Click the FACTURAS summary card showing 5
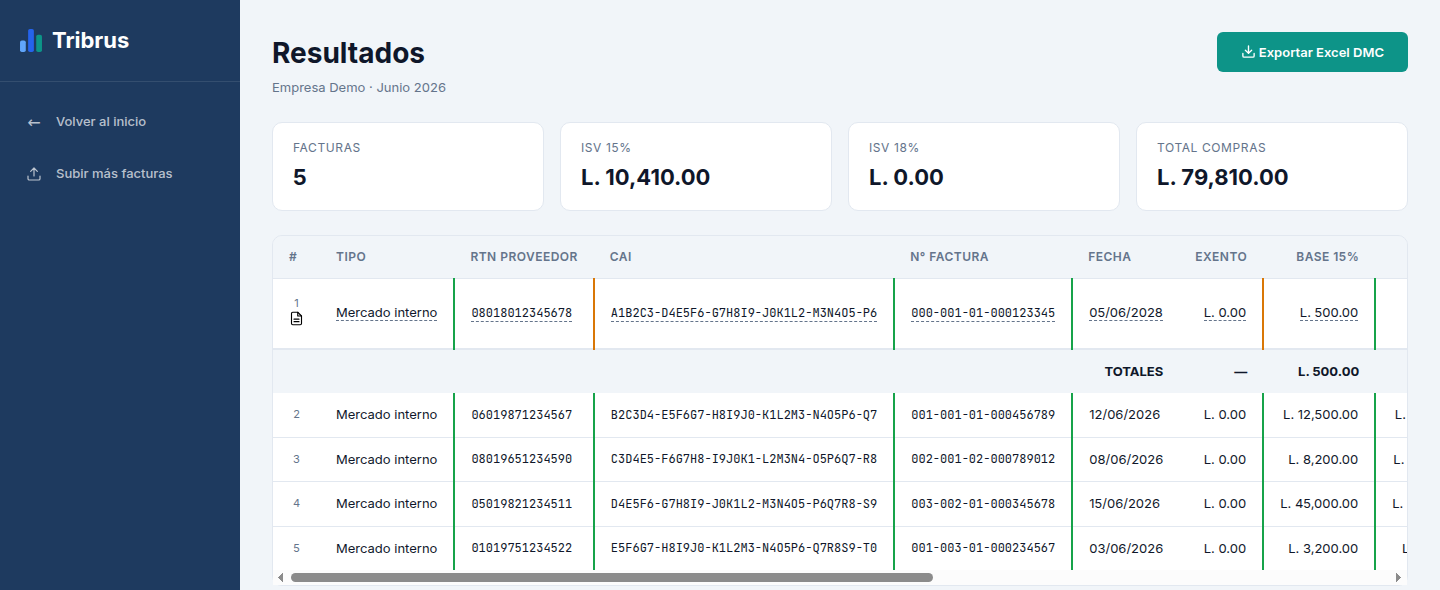 pyautogui.click(x=408, y=167)
